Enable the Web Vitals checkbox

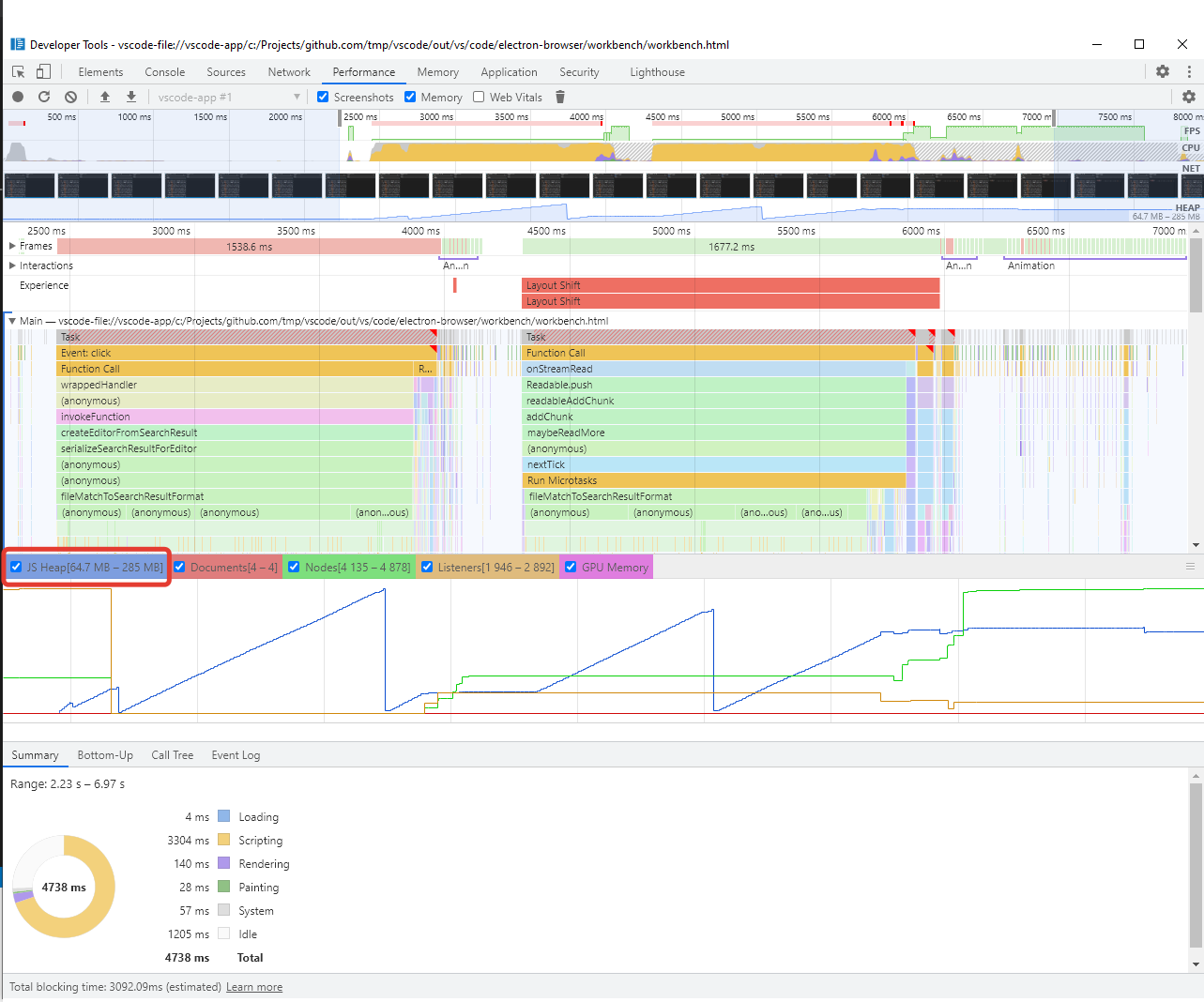tap(479, 97)
